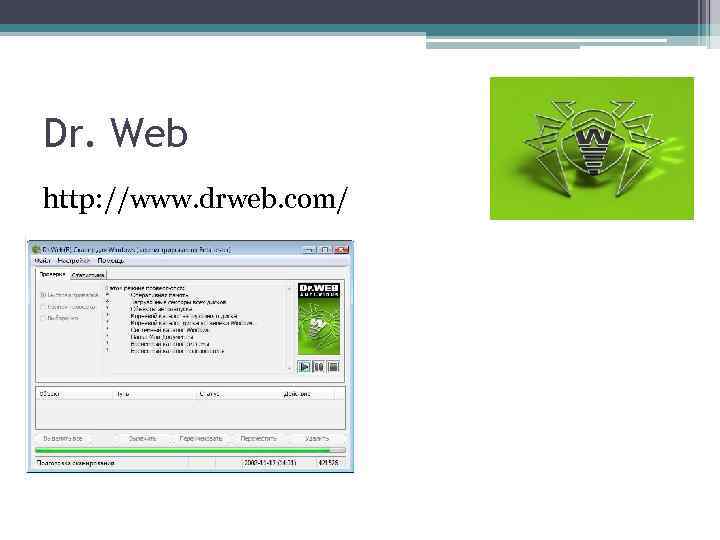Screen dimensions: 720x540
Task: Close the Dr.Web scanner window
Action: click(x=341, y=250)
